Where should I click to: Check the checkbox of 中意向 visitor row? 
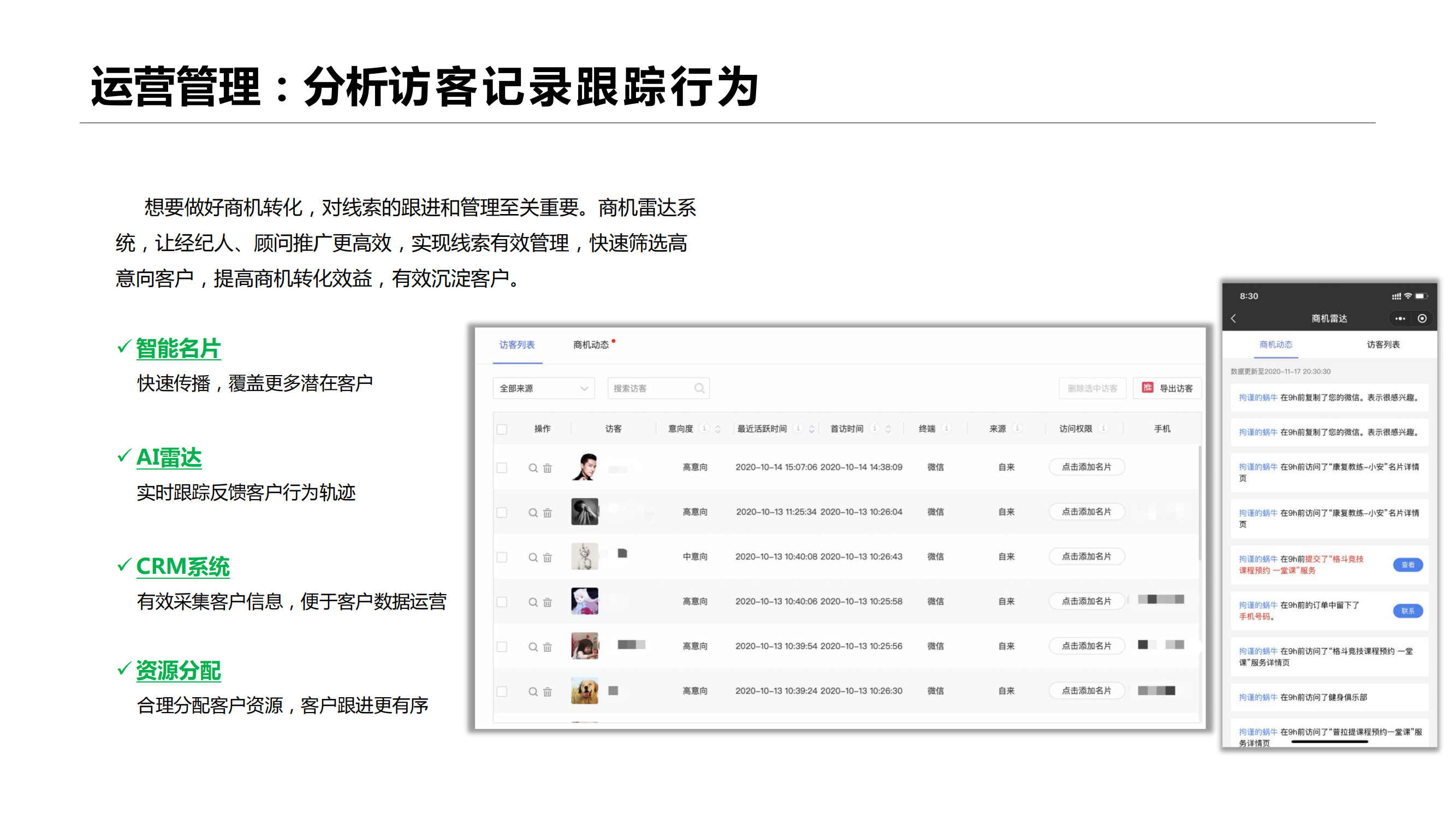click(502, 557)
